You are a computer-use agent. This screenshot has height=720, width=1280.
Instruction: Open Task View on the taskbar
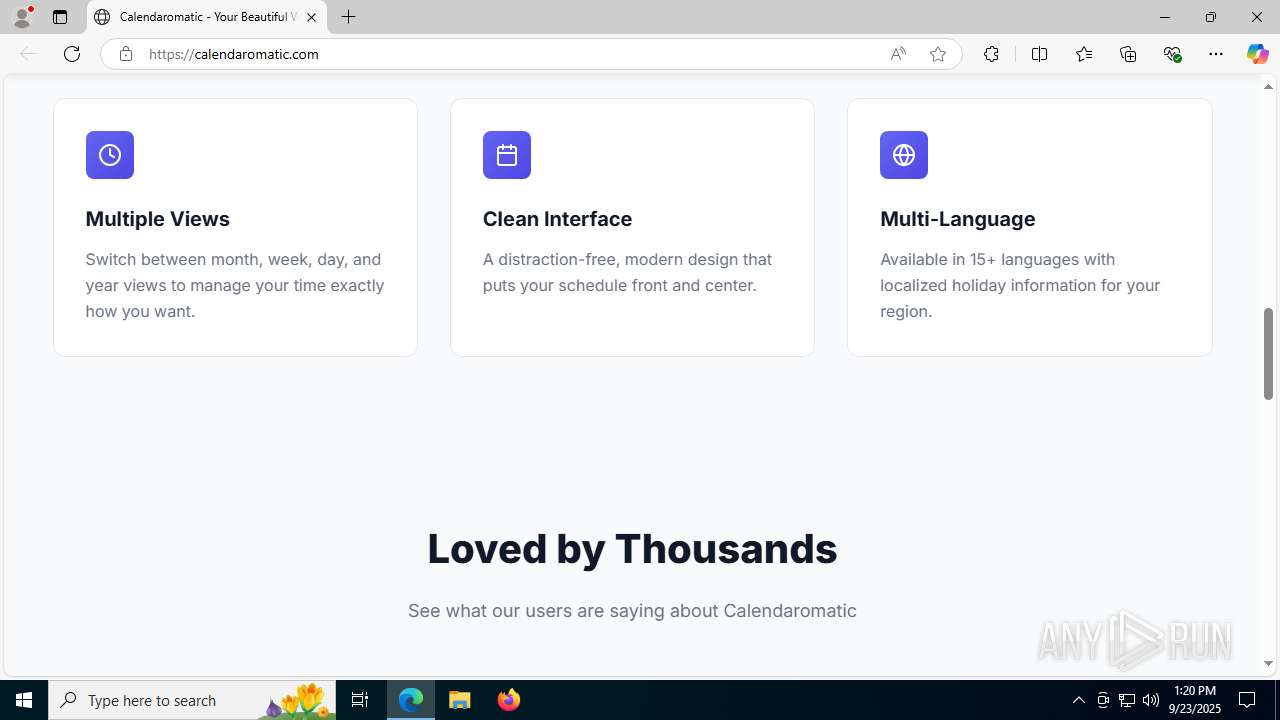tap(360, 700)
